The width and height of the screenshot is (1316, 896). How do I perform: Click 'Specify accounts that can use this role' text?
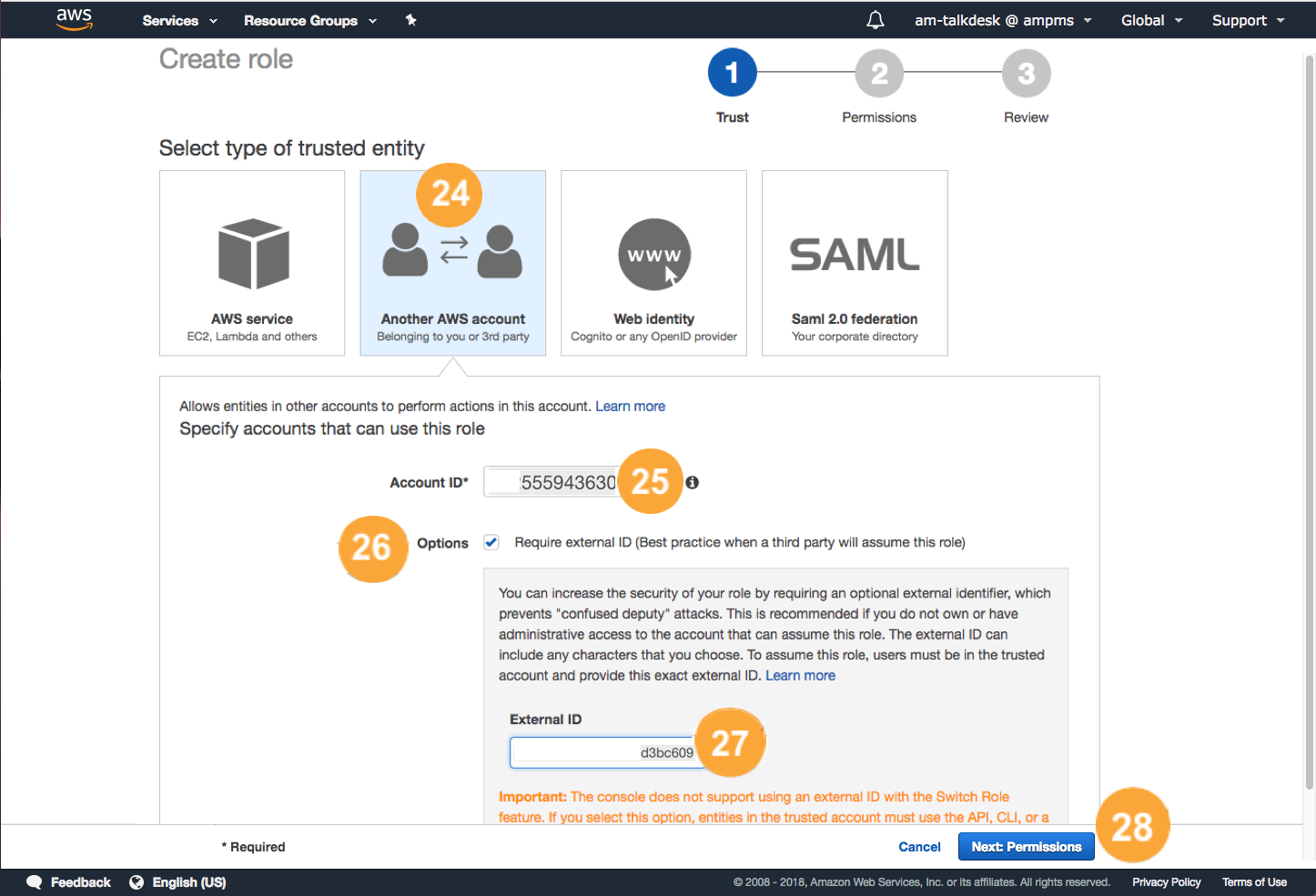click(x=332, y=428)
